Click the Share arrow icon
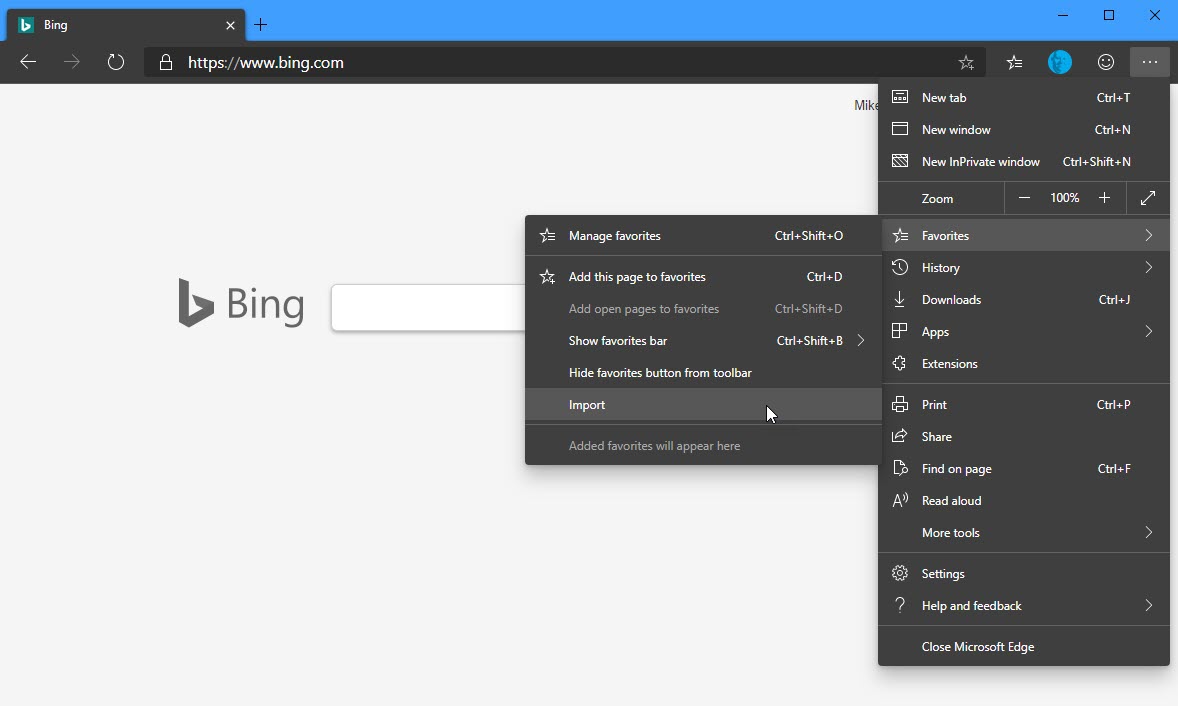 click(899, 436)
